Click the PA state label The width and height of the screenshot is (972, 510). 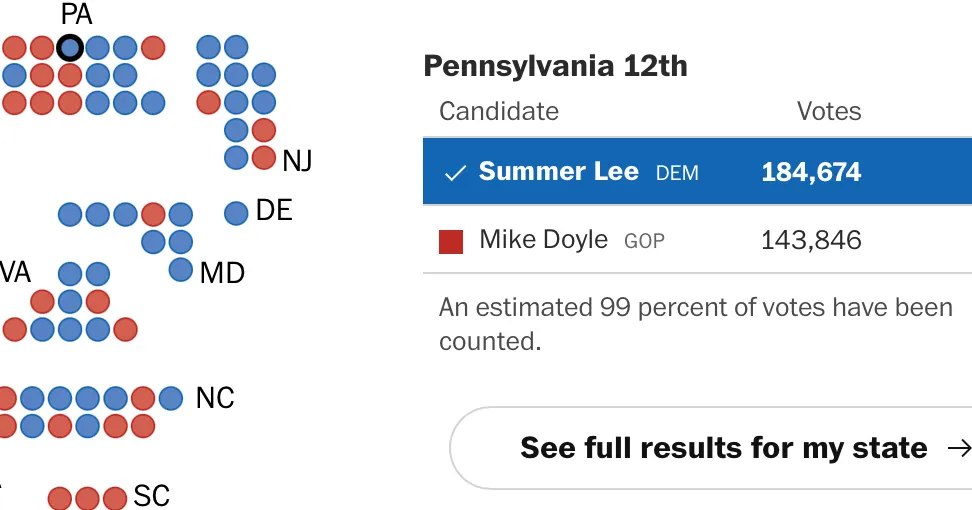click(x=77, y=14)
